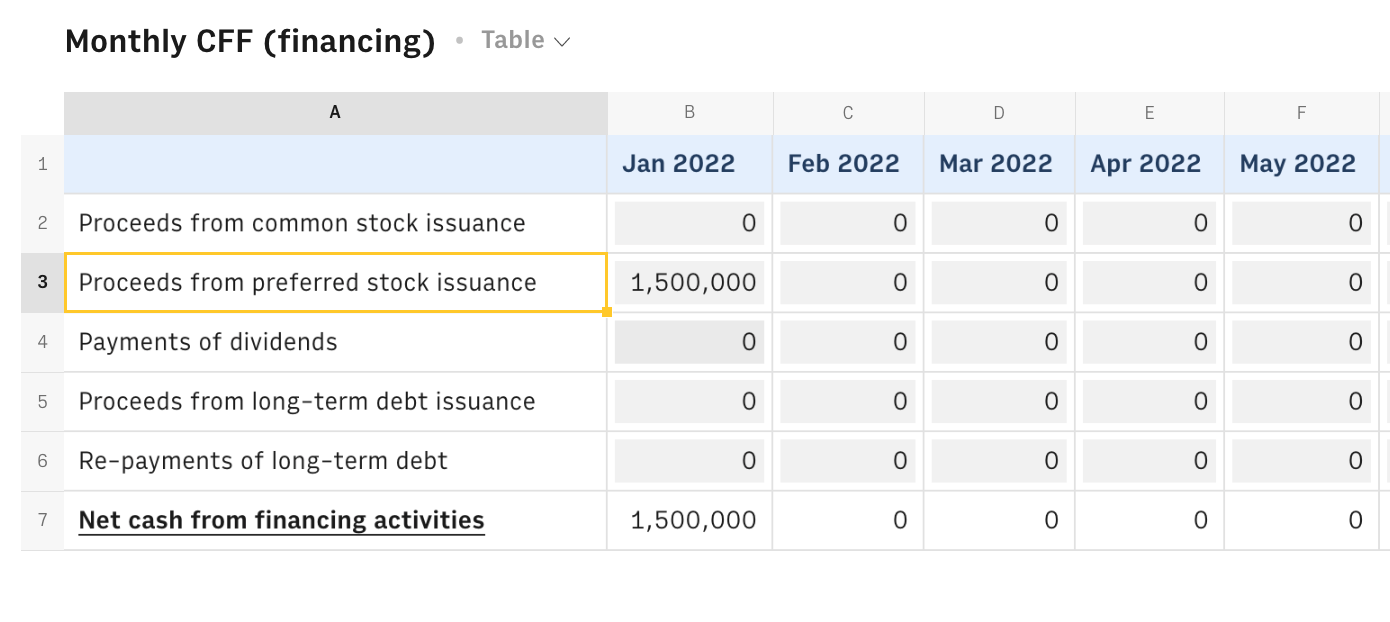Select row 3 number header
The width and height of the screenshot is (1390, 622).
[42, 283]
